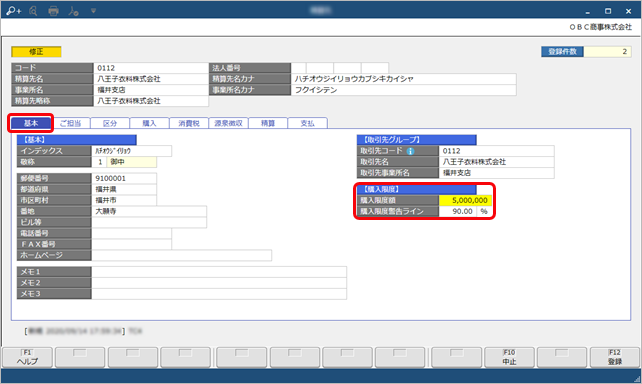
Task: Click the メモ１ input field
Action: (x=219, y=272)
